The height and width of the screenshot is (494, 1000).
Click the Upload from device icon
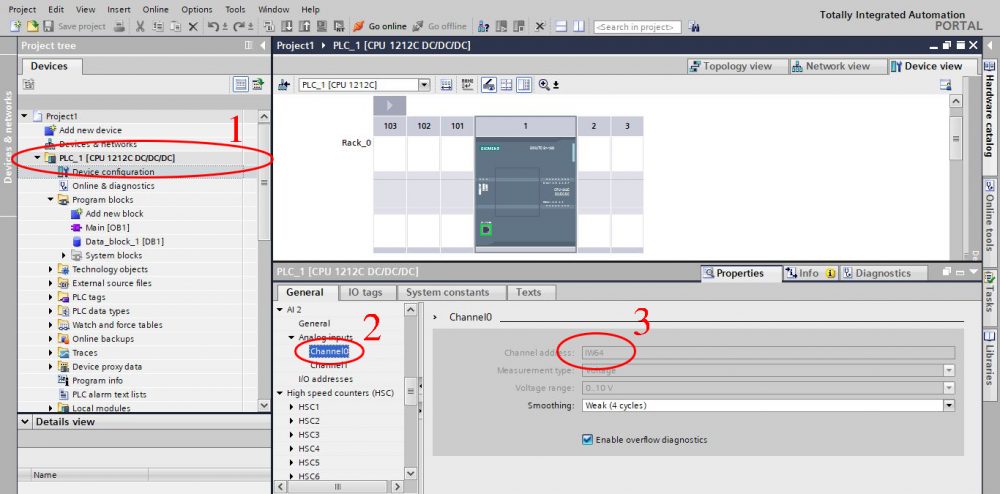(x=305, y=26)
